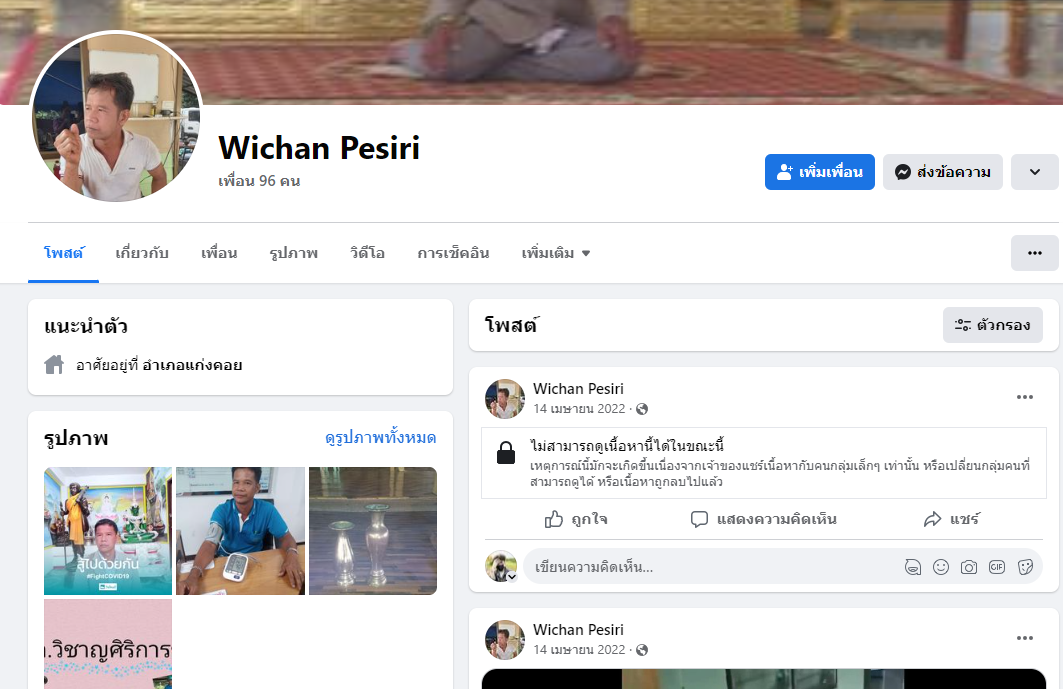Click the globe privacy icon on second post
Image resolution: width=1063 pixels, height=689 pixels.
(642, 650)
